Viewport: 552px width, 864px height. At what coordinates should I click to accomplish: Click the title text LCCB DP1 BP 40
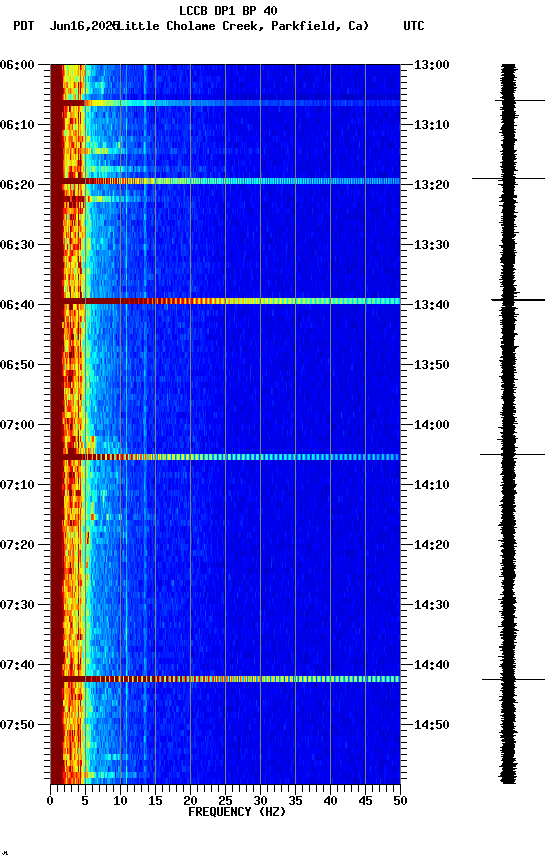228,10
